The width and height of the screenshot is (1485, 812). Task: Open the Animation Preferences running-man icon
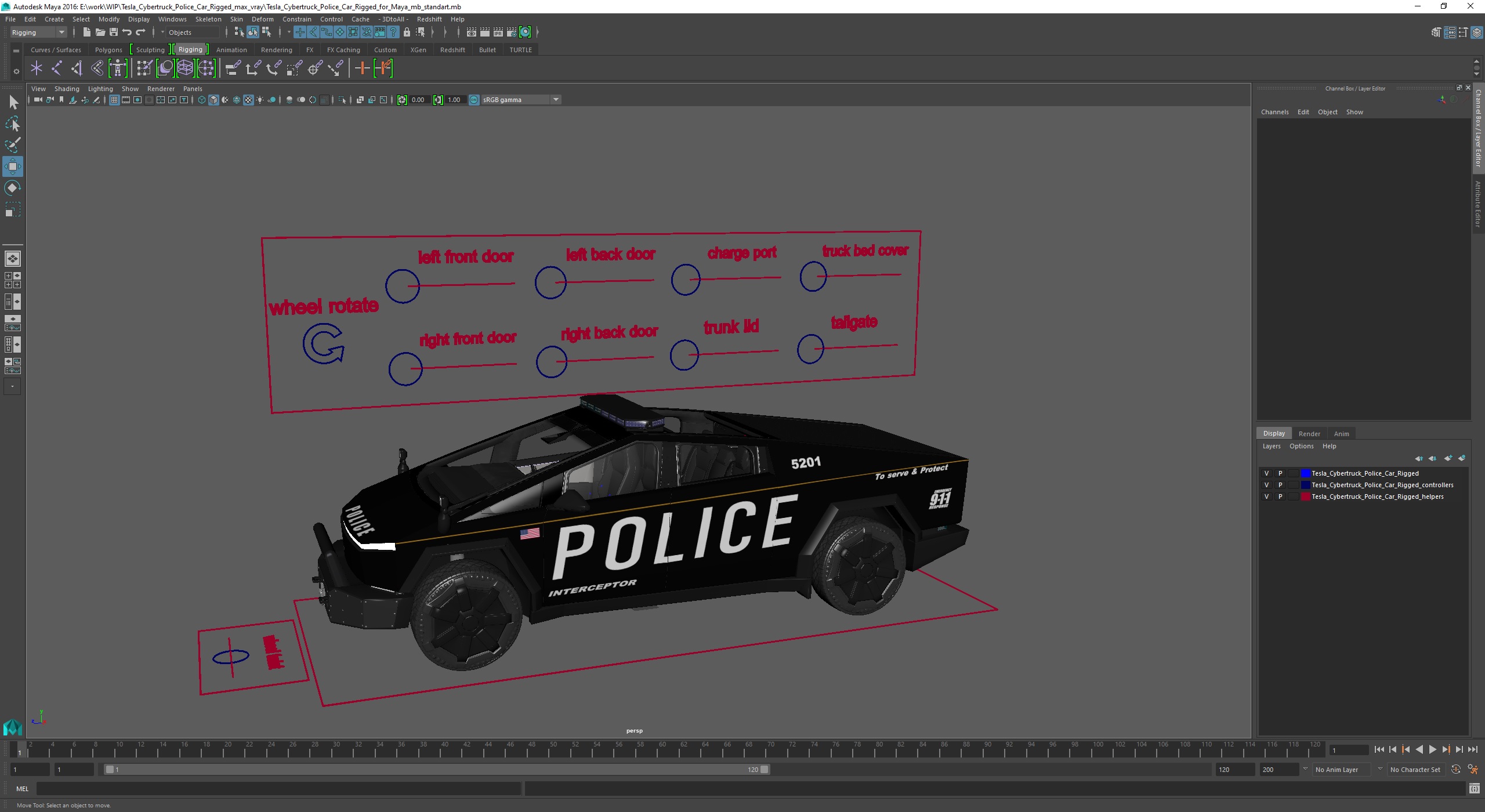(x=1472, y=770)
